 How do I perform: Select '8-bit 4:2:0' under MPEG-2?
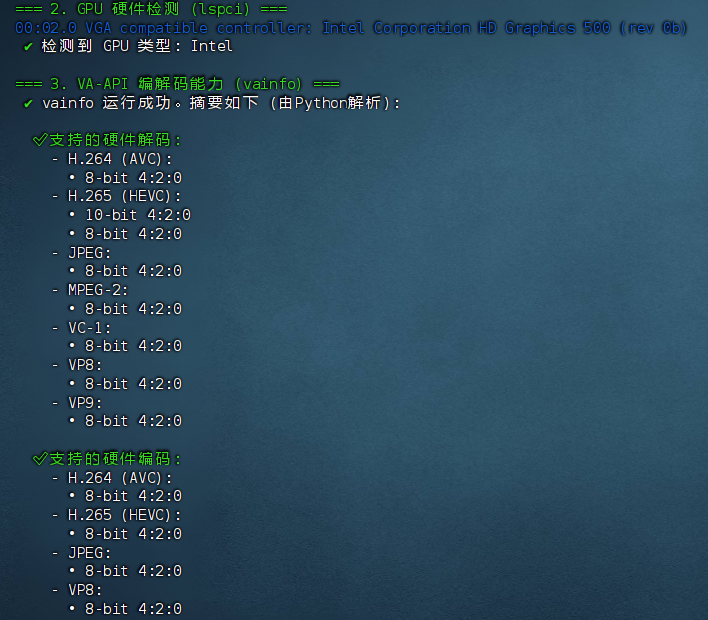(x=133, y=309)
